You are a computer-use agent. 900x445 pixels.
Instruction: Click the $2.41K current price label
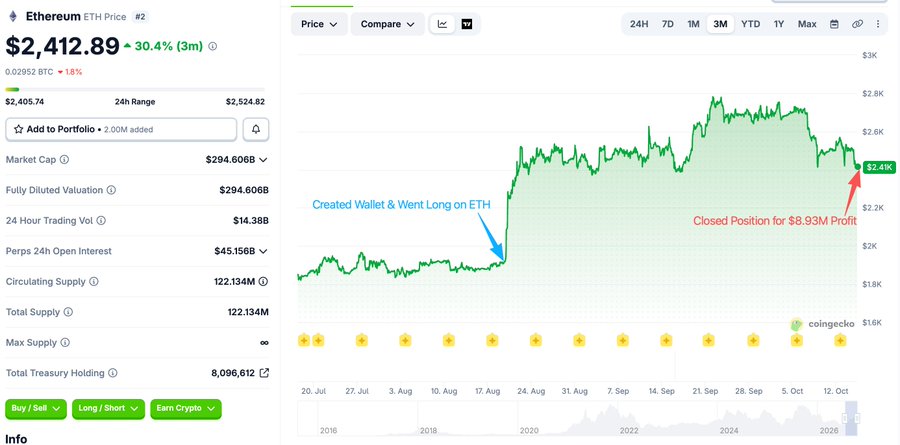(879, 167)
